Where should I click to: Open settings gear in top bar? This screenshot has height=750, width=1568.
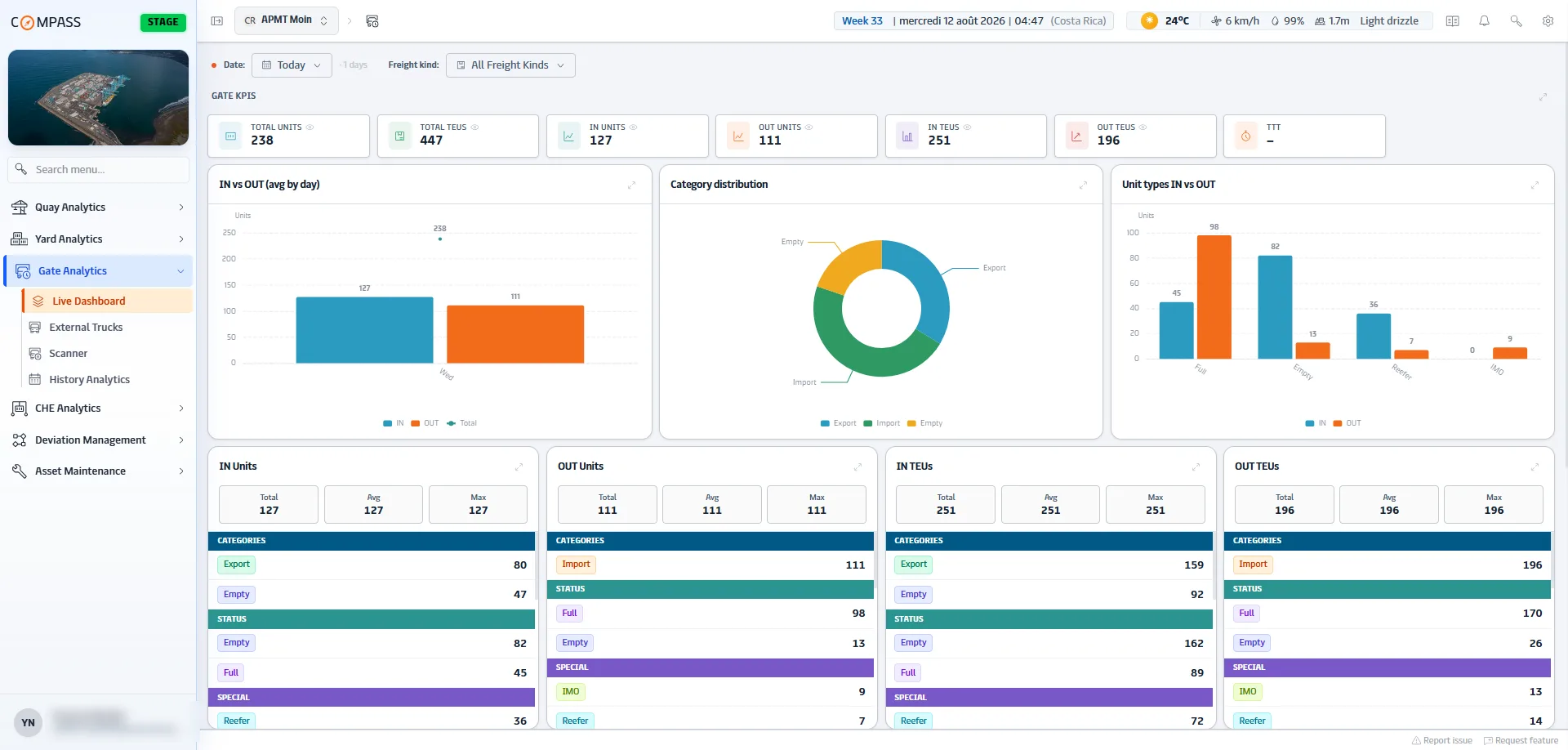pos(1548,20)
